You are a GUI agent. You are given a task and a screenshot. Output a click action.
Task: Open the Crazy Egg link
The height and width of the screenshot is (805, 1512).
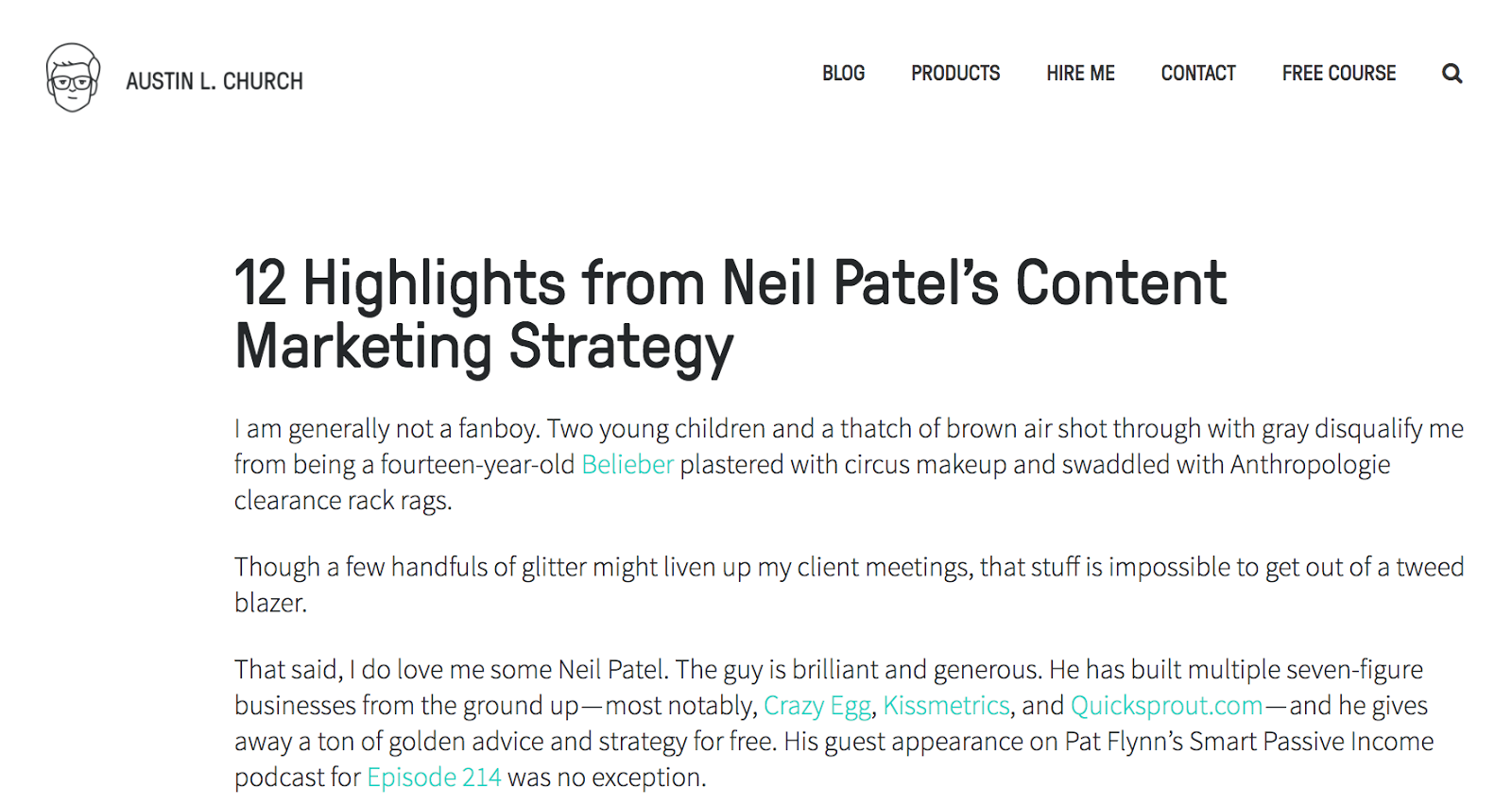point(816,706)
